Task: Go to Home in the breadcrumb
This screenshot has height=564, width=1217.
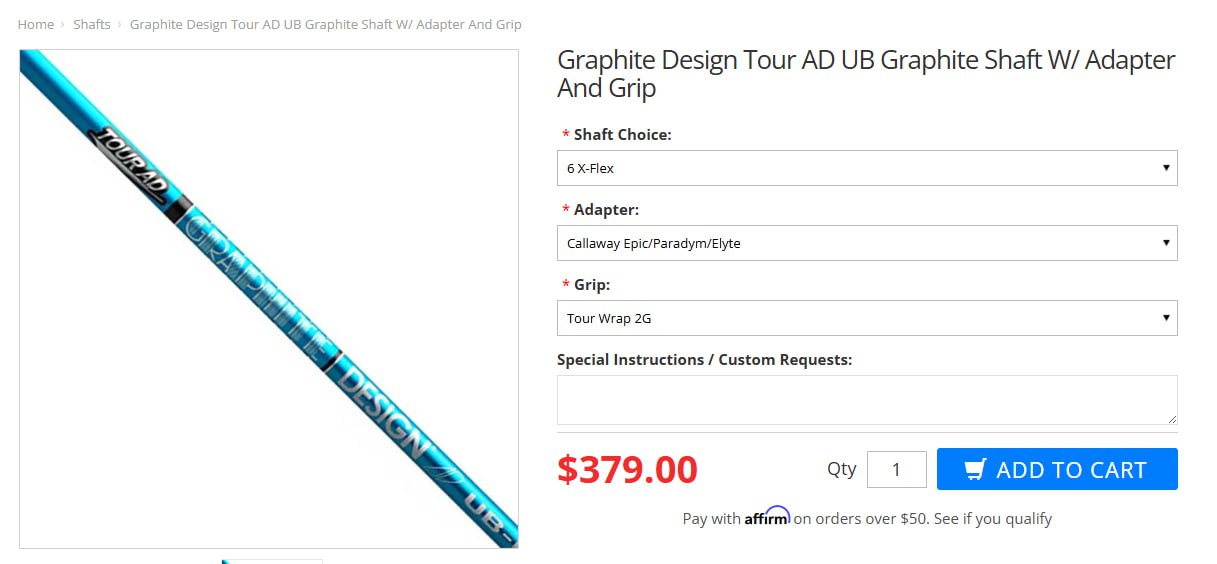Action: pyautogui.click(x=36, y=24)
